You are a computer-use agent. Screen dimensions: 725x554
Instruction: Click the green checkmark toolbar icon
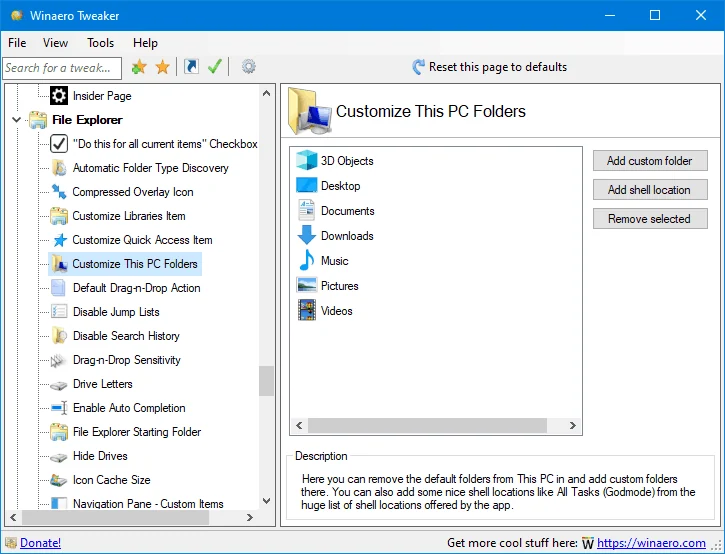pos(215,67)
